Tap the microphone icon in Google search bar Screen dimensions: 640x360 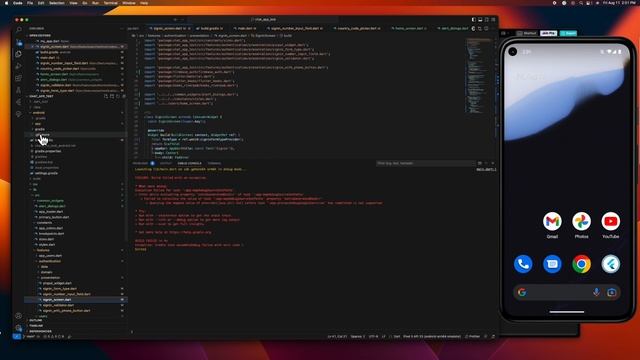pyautogui.click(x=596, y=292)
